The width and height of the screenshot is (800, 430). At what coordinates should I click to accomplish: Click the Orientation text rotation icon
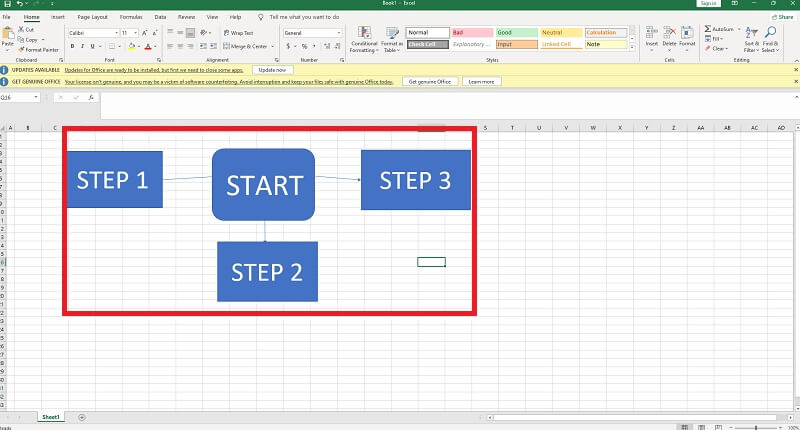click(x=204, y=33)
